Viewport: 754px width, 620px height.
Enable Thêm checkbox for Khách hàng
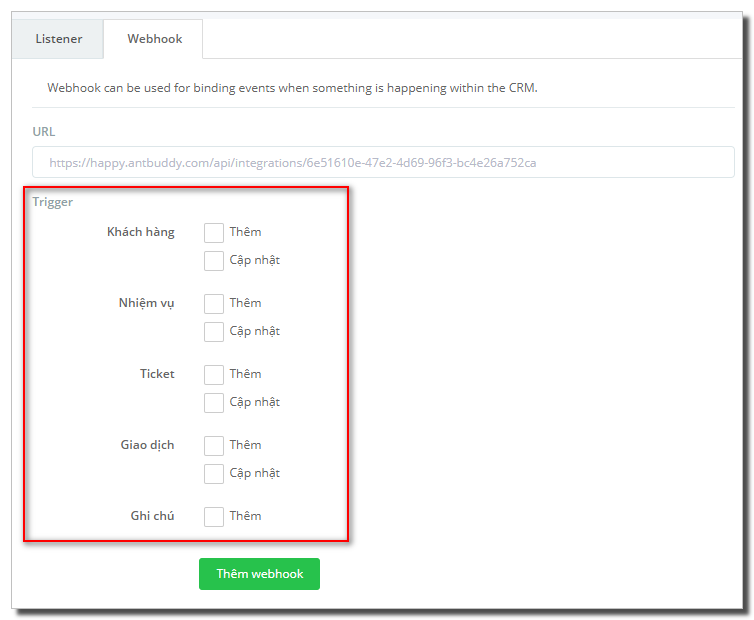(x=214, y=233)
